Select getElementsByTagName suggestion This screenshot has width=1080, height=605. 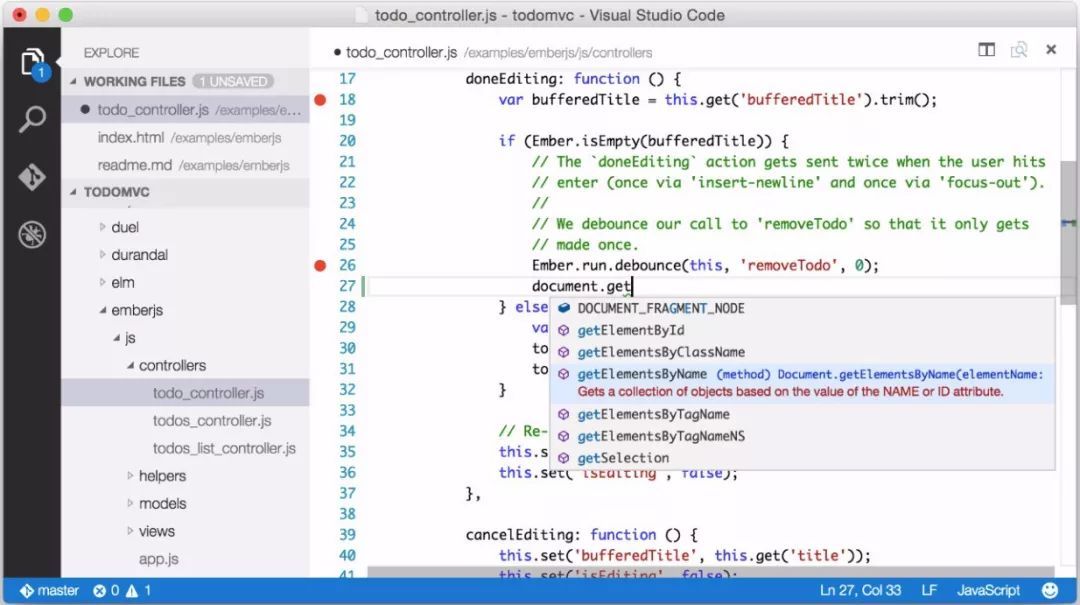tap(802, 414)
